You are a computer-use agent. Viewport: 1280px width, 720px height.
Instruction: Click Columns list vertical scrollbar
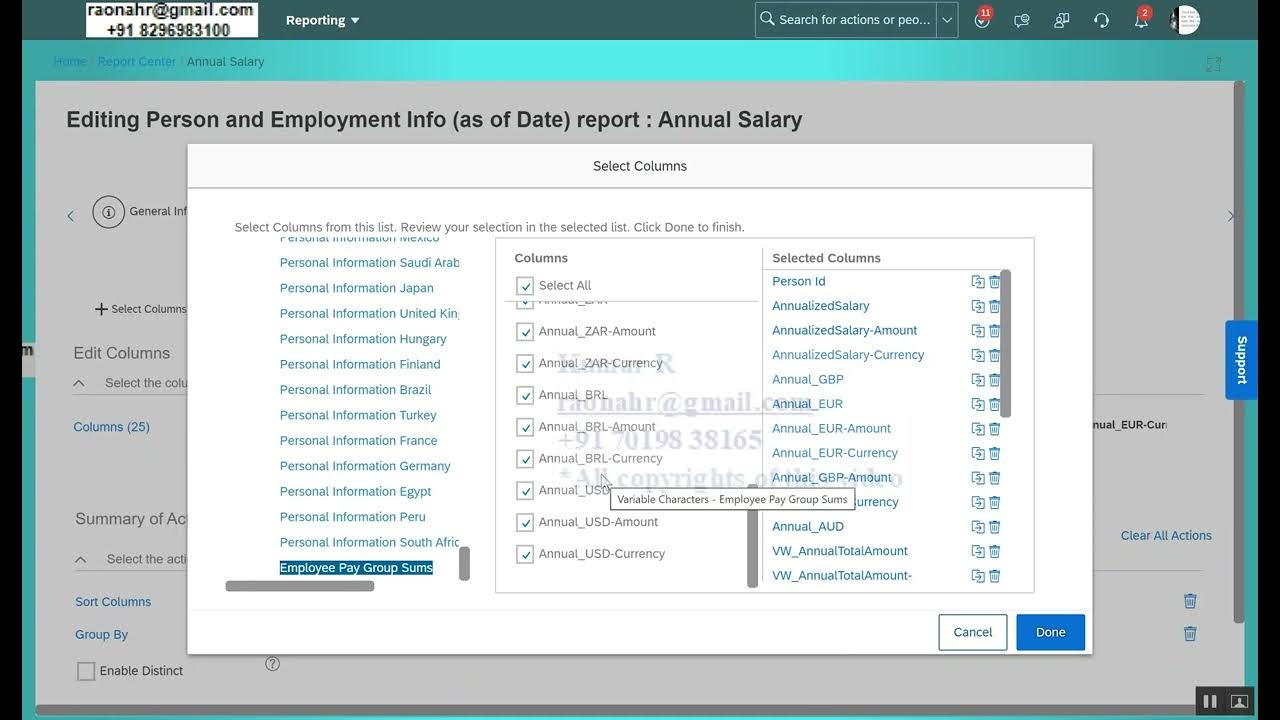tap(752, 535)
